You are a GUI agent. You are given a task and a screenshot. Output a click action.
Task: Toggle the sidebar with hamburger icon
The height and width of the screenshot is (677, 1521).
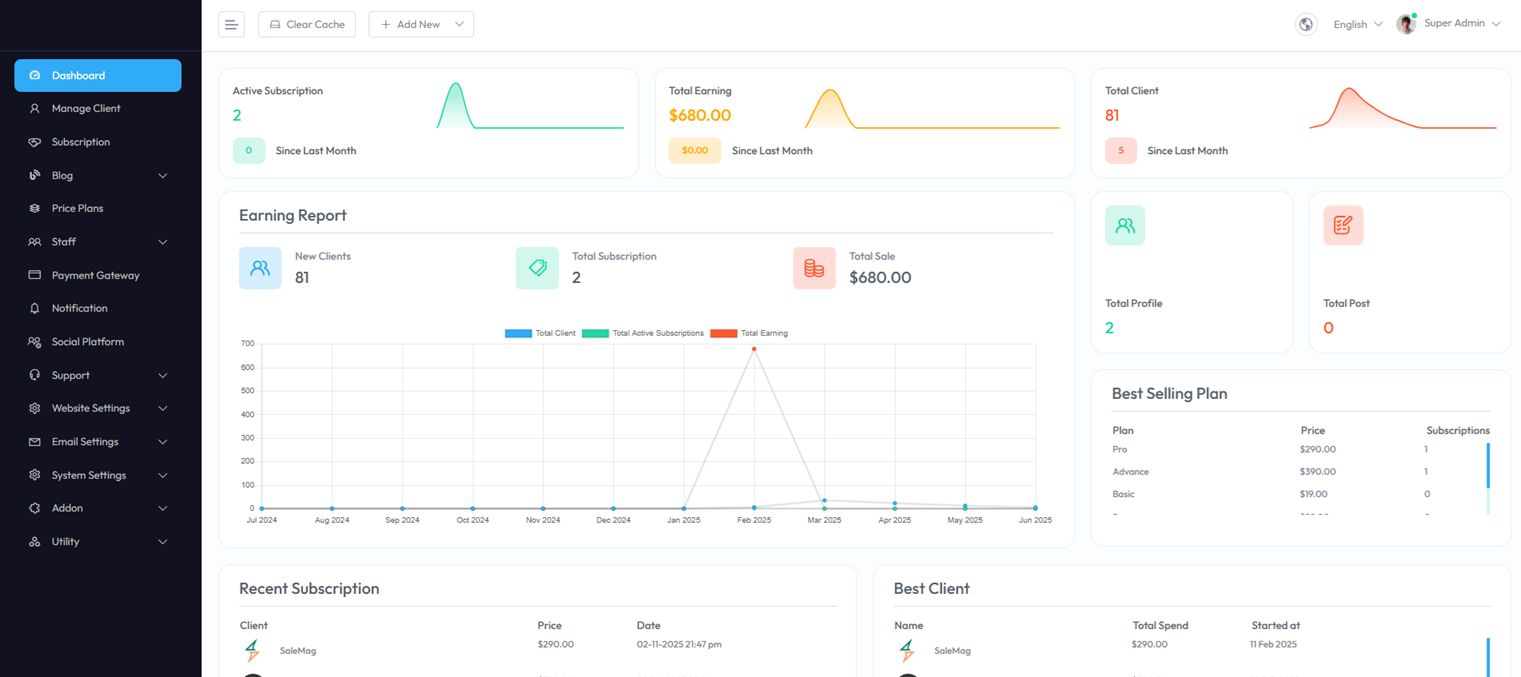pyautogui.click(x=231, y=24)
